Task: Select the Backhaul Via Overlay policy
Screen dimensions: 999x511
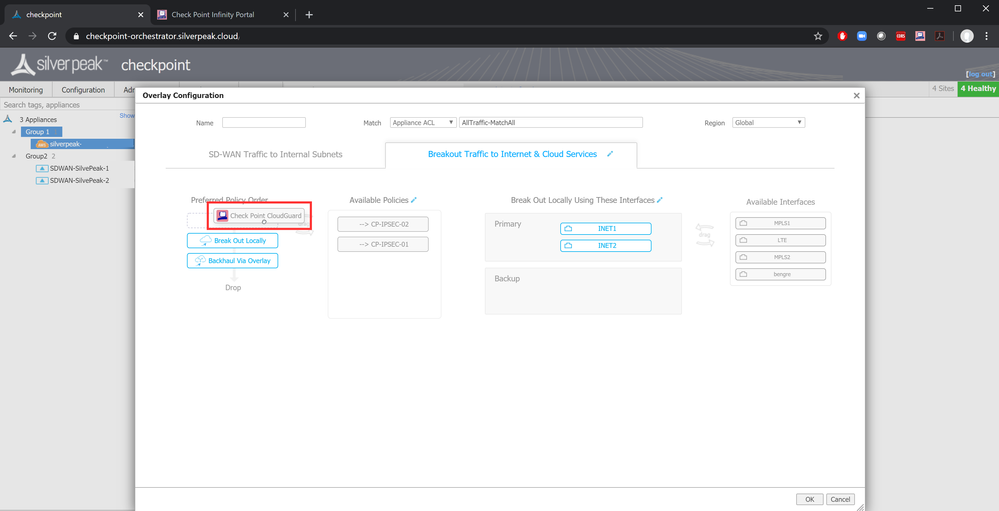Action: click(x=232, y=260)
